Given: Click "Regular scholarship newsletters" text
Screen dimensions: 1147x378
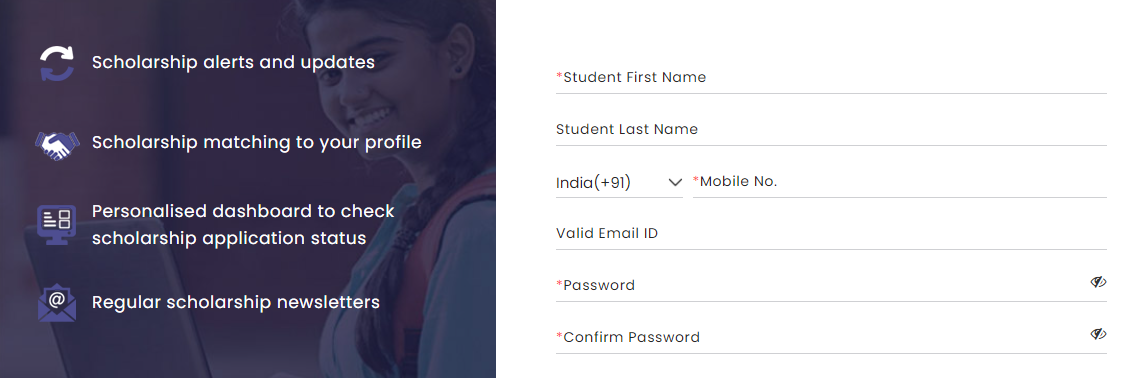Looking at the screenshot, I should (x=236, y=302).
